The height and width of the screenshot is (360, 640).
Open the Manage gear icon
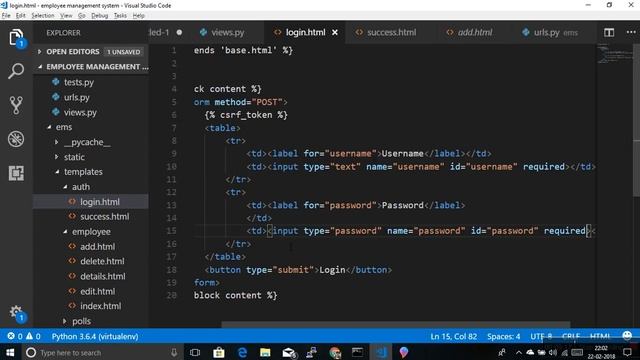[16, 313]
